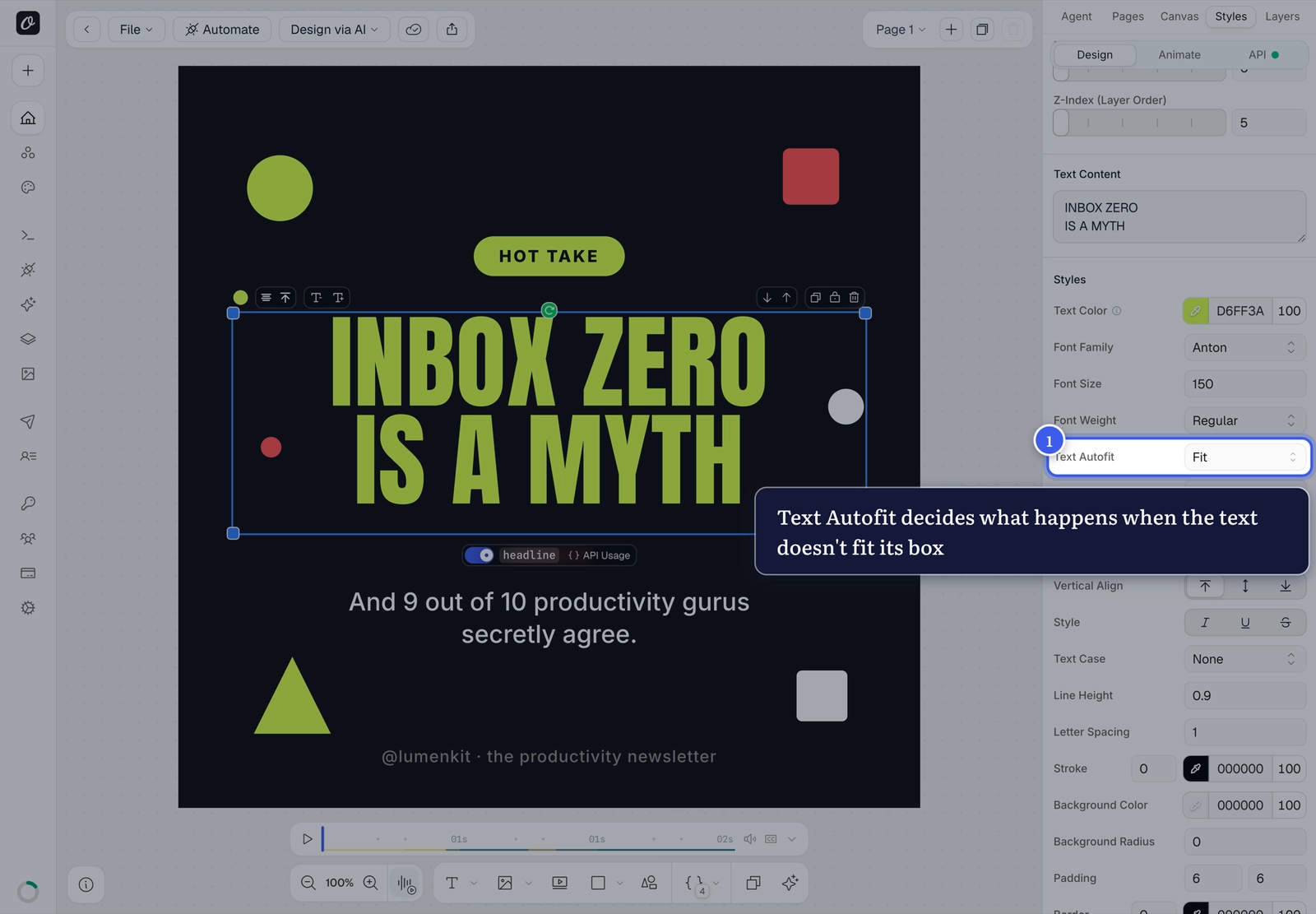Play the timeline animation

[307, 839]
